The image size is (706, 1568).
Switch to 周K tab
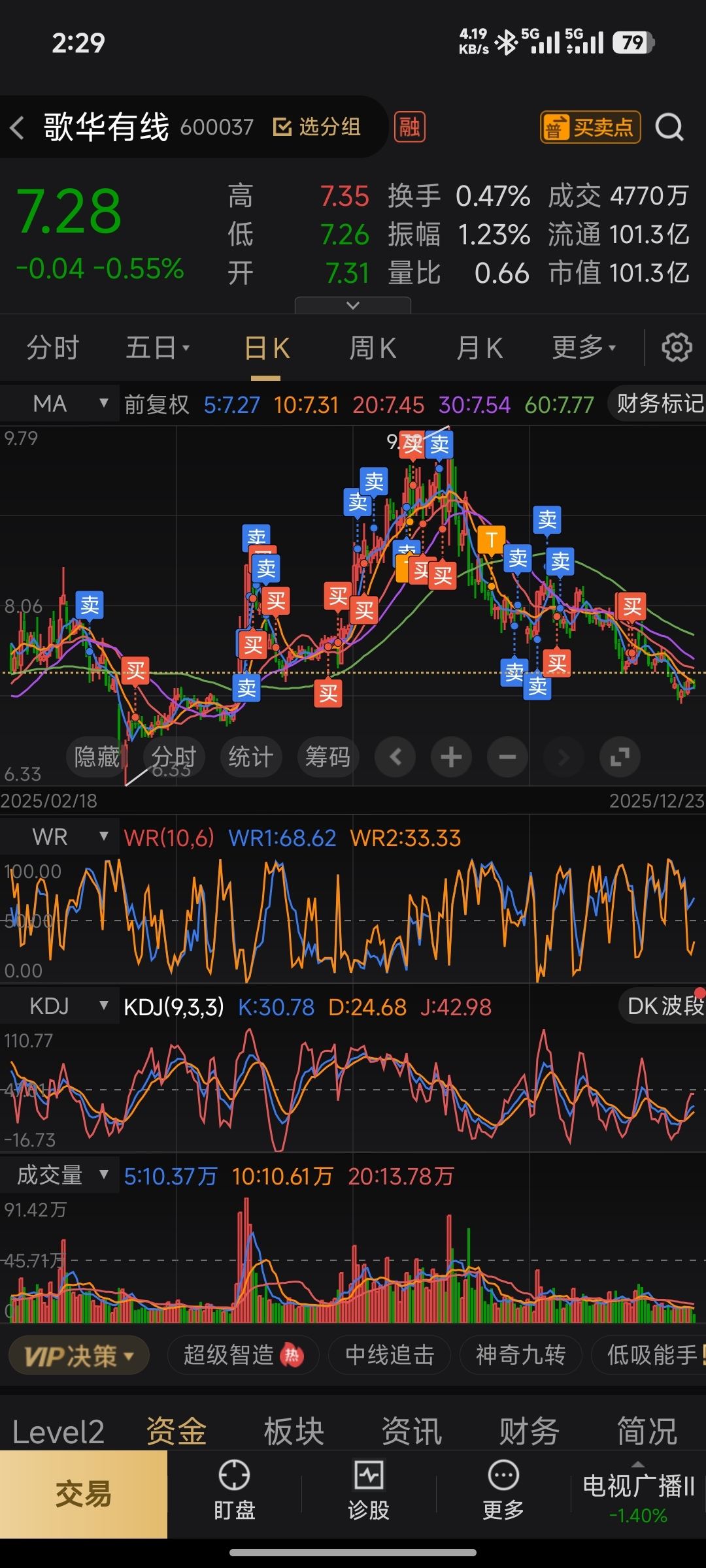tap(373, 348)
